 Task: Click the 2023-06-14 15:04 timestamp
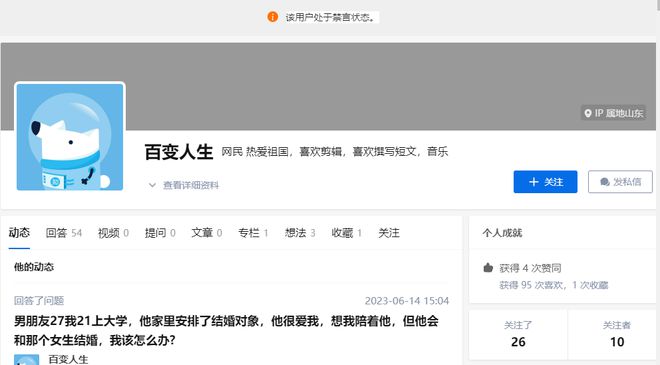point(407,301)
